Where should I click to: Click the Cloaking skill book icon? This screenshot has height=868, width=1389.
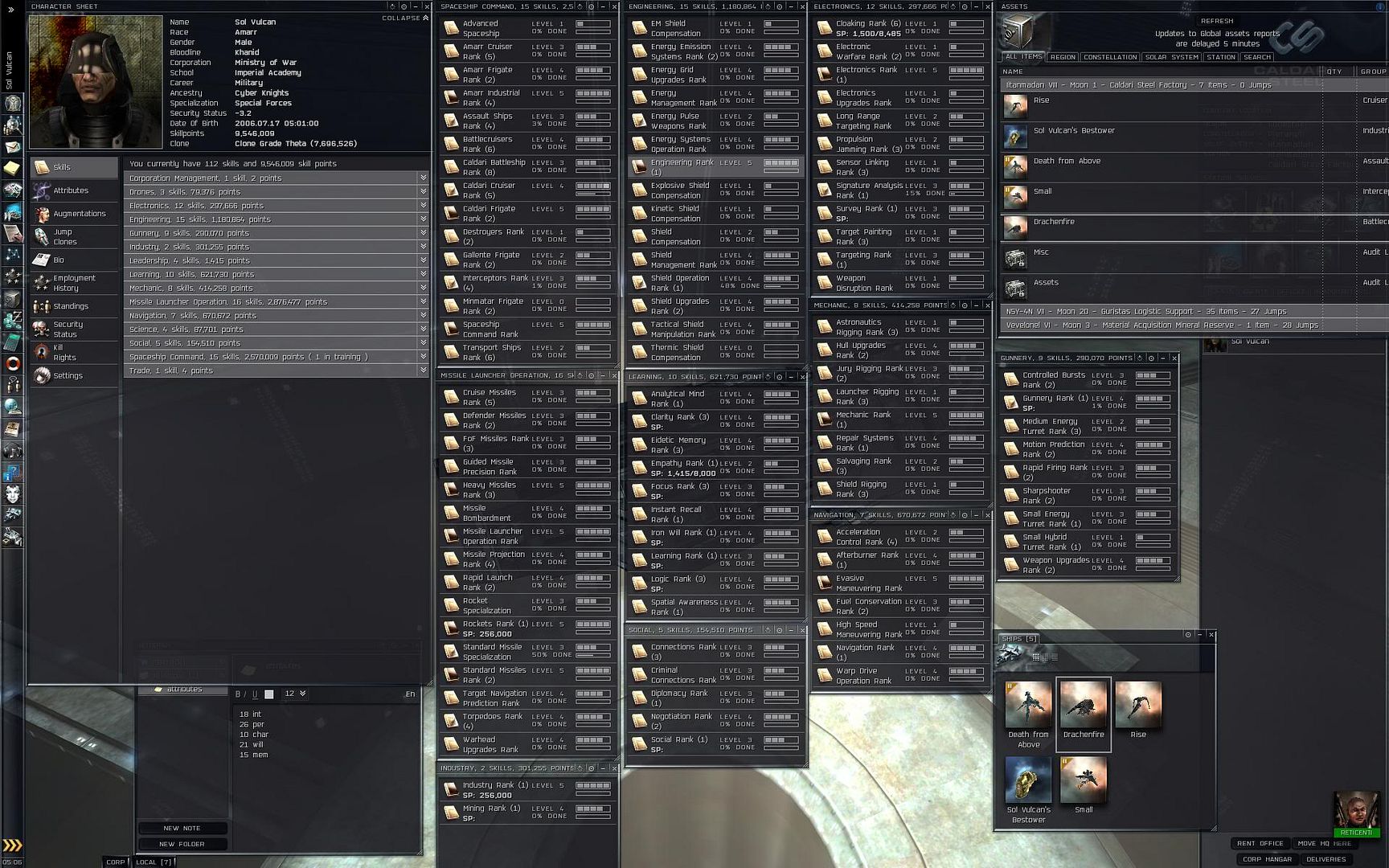pos(824,28)
